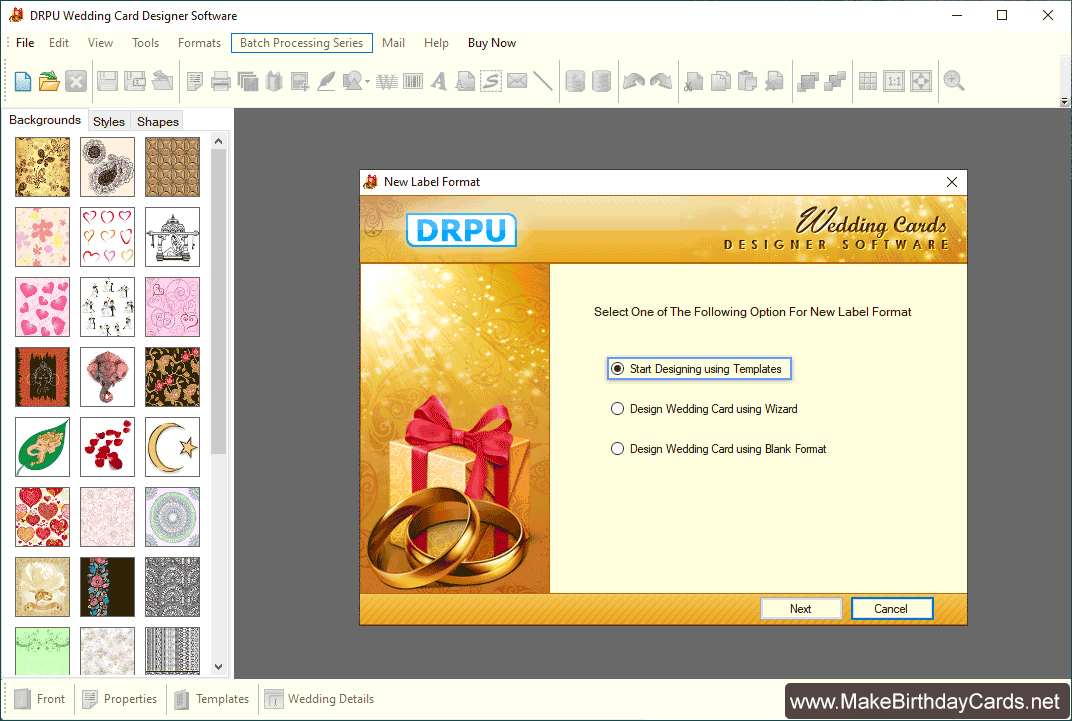Click the 1:1 actual size icon
Image resolution: width=1072 pixels, height=721 pixels.
tap(894, 81)
